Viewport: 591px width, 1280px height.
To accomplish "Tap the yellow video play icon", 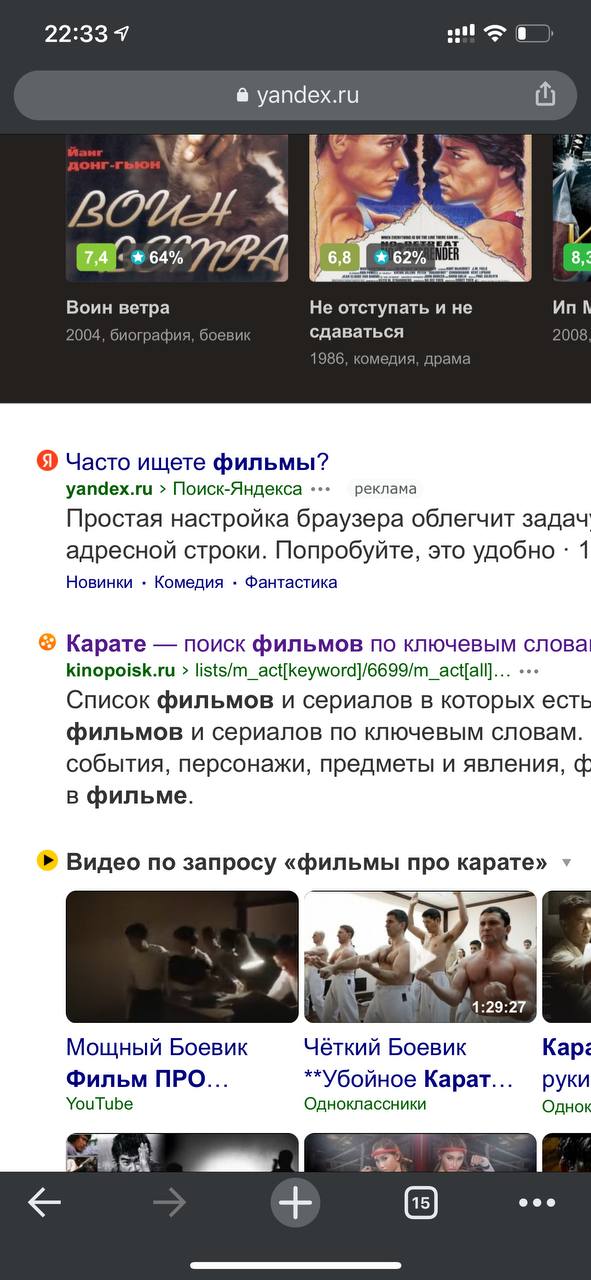I will coord(47,861).
